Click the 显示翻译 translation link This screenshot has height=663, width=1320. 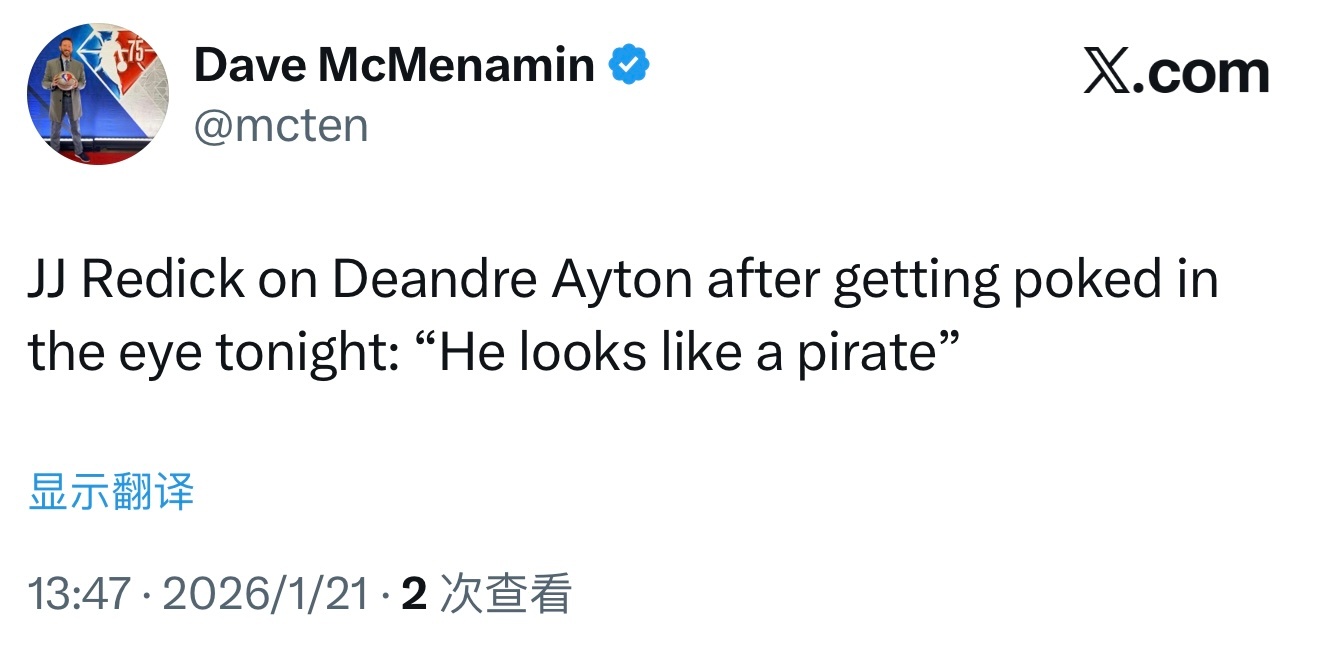tap(111, 493)
